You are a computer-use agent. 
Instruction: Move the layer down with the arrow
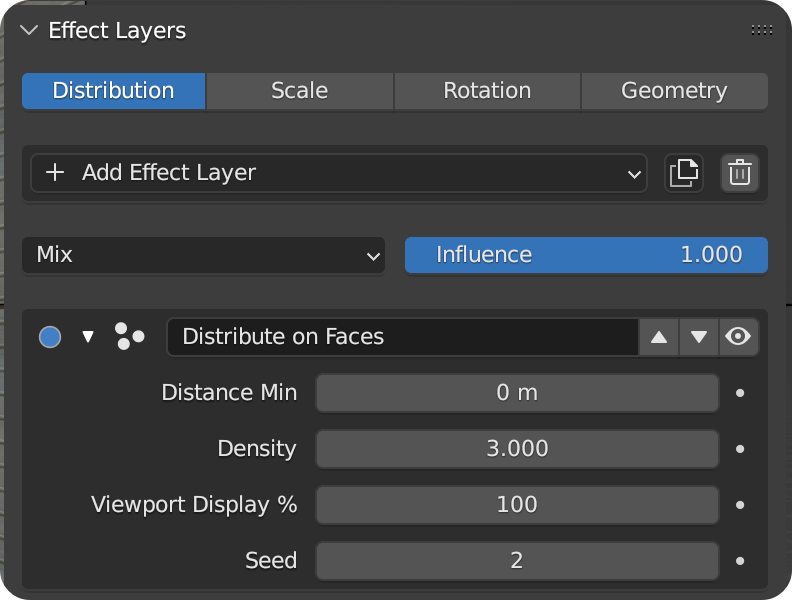(699, 337)
